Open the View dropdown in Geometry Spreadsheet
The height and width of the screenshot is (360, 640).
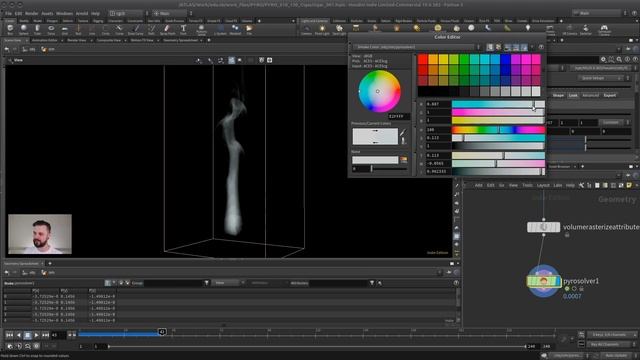tap(227, 283)
